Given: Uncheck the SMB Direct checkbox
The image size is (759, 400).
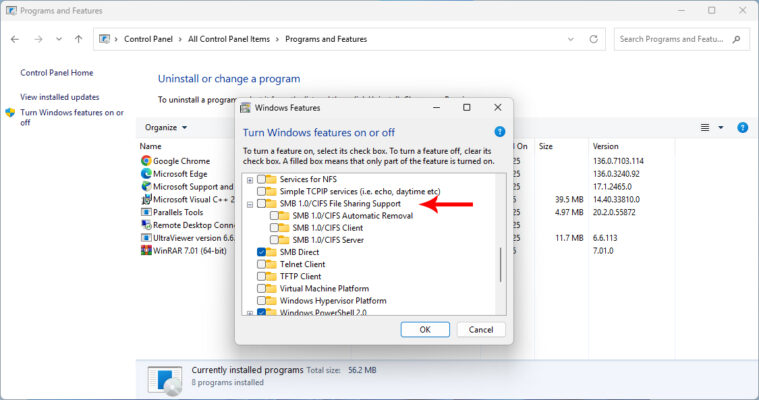Looking at the screenshot, I should [x=261, y=252].
